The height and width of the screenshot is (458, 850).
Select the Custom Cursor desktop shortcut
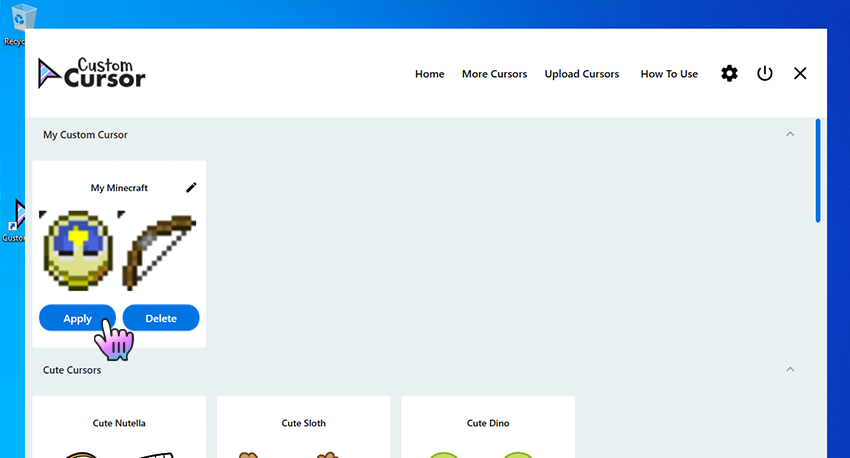point(13,221)
